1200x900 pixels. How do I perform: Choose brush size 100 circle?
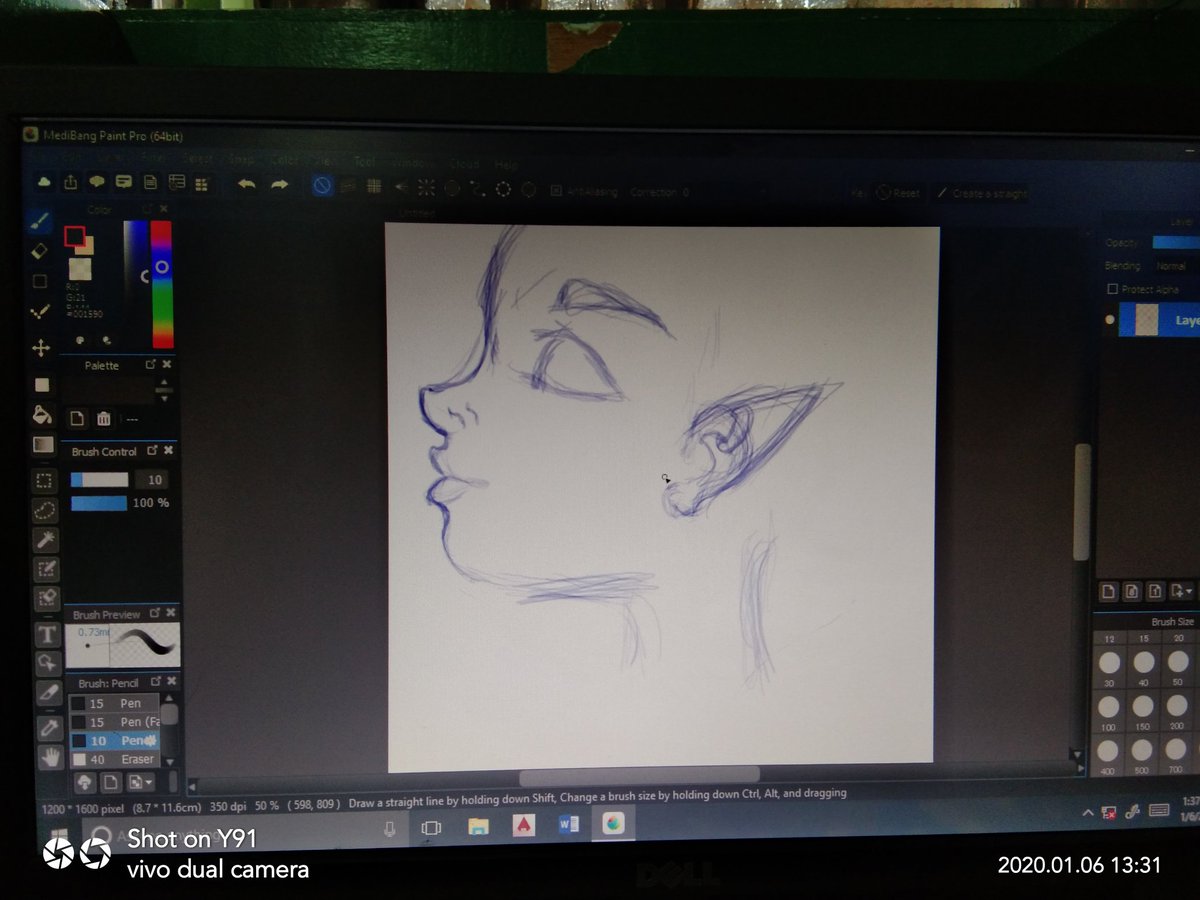click(x=1109, y=707)
